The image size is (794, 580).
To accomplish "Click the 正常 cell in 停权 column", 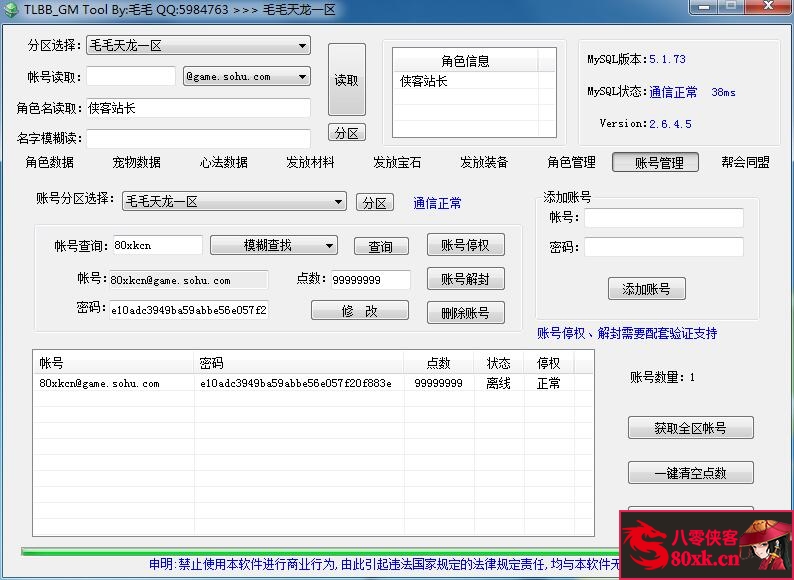I will tap(548, 383).
